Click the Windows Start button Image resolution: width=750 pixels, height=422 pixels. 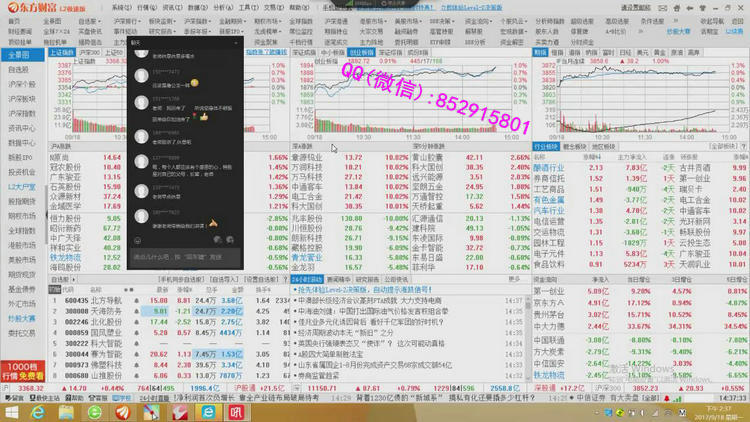[12, 412]
